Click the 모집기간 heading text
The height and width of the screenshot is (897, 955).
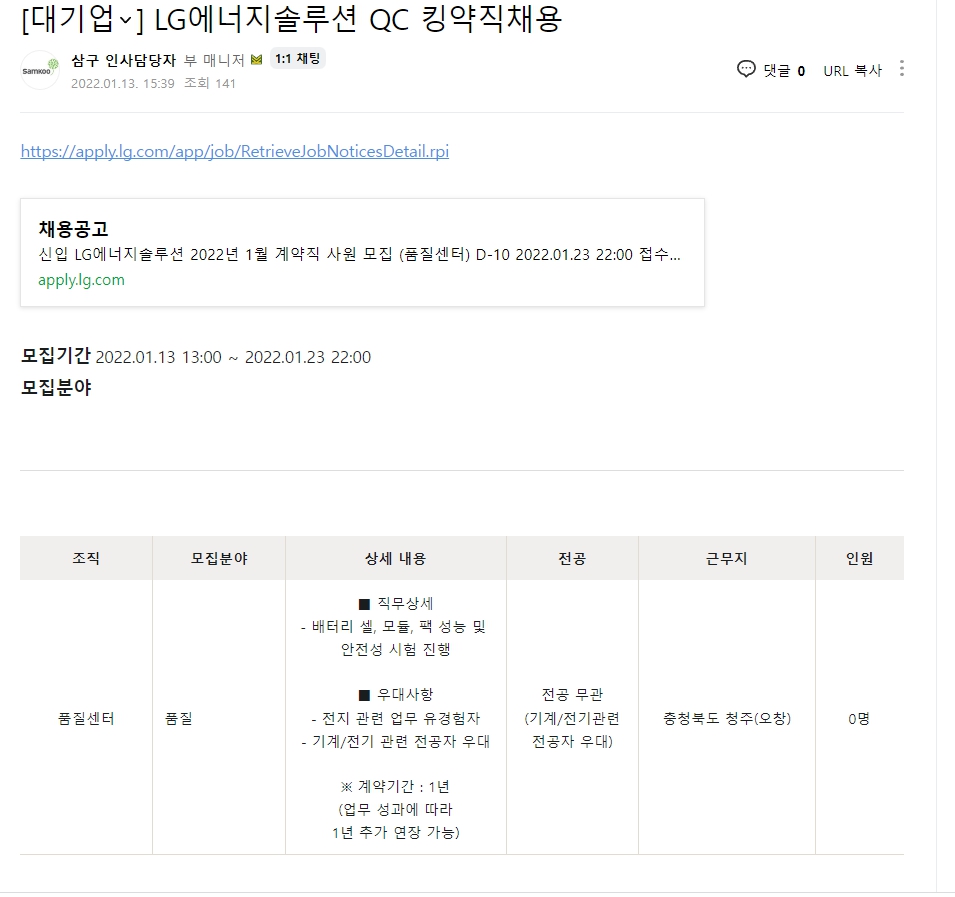coord(55,356)
